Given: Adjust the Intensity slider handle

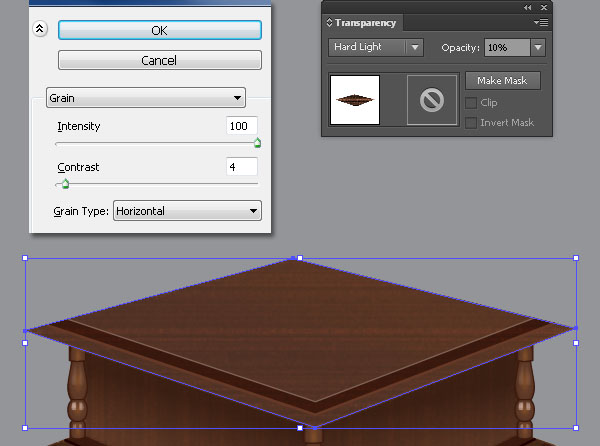Looking at the screenshot, I should [x=258, y=143].
